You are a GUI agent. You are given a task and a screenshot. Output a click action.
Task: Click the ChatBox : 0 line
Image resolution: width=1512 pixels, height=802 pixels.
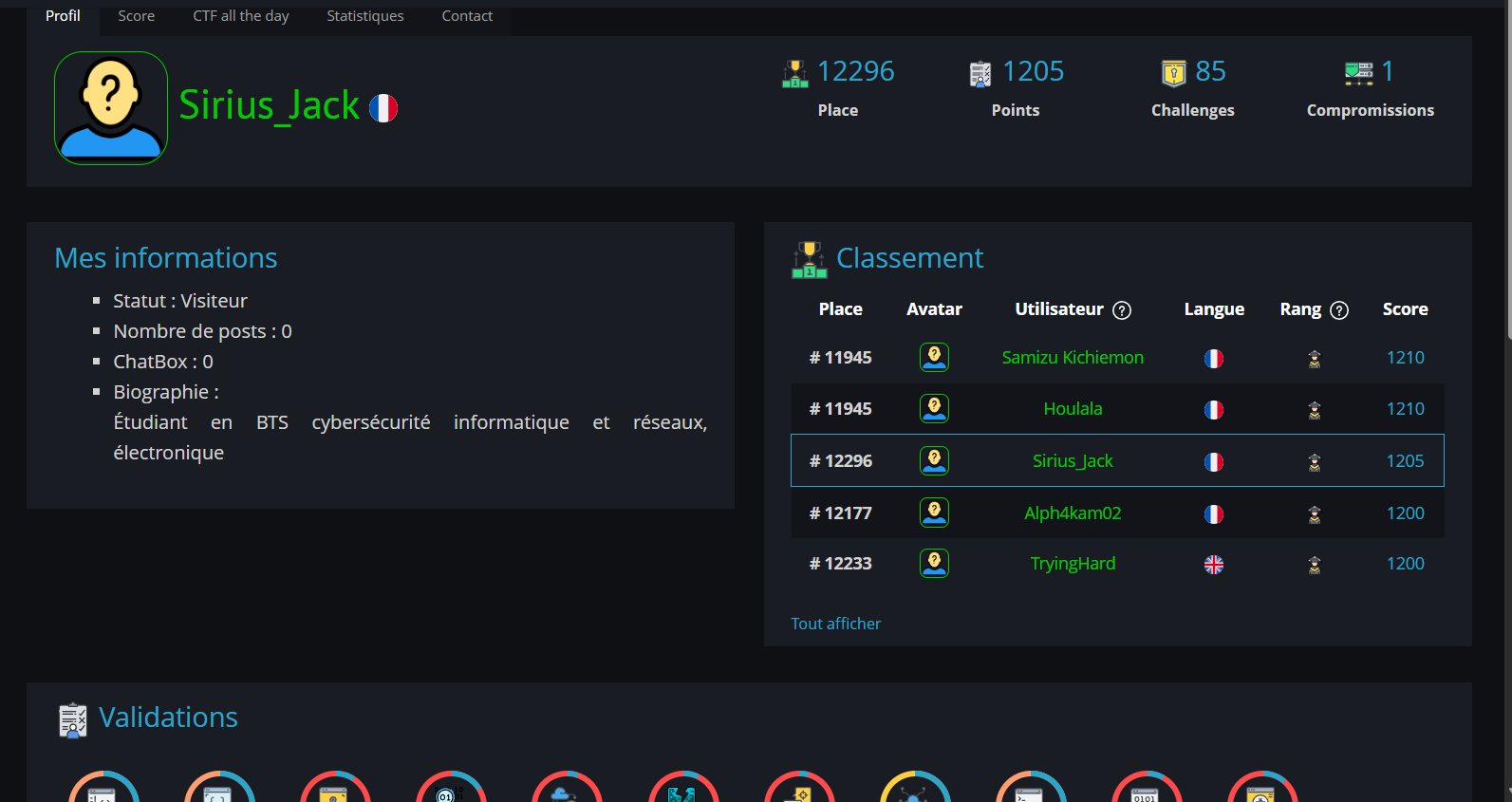coord(163,362)
